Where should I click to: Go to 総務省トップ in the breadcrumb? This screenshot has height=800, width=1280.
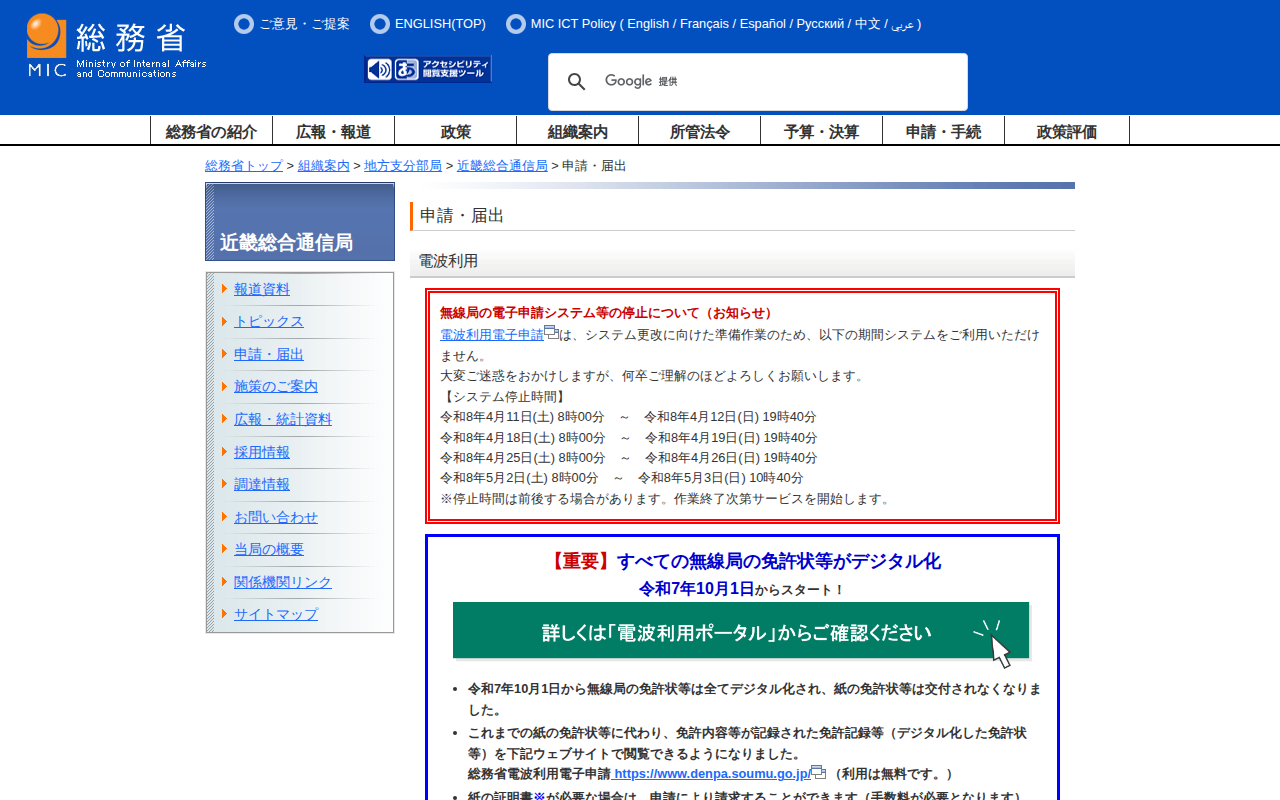(x=244, y=166)
